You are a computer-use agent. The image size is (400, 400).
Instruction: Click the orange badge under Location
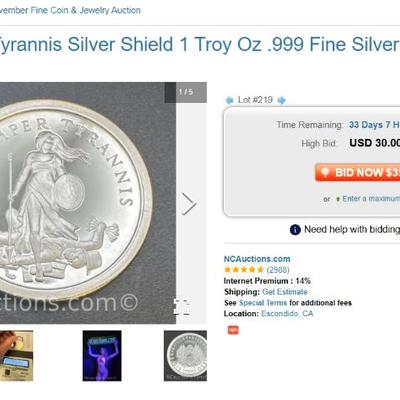(233, 330)
